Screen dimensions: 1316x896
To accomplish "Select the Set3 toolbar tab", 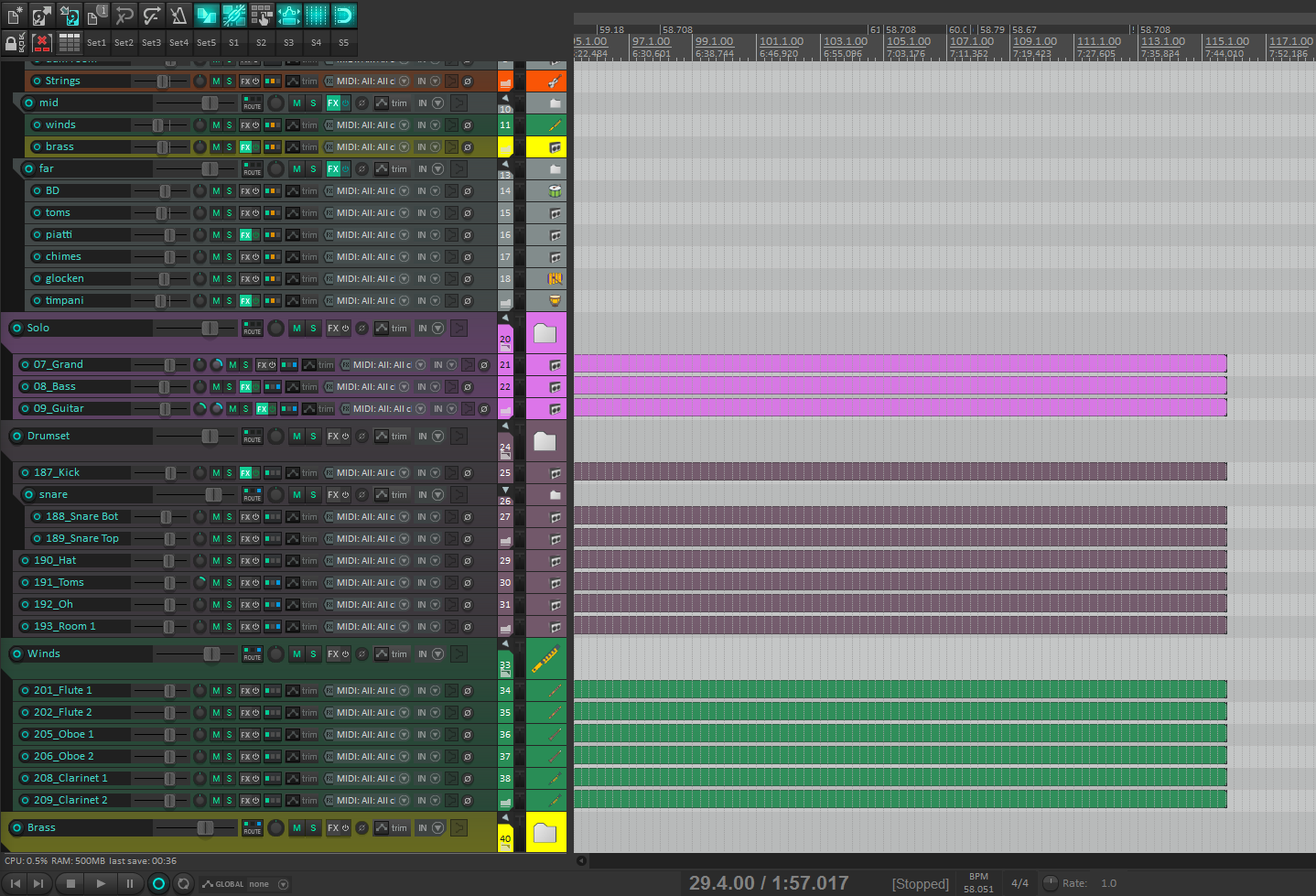I will click(x=151, y=42).
